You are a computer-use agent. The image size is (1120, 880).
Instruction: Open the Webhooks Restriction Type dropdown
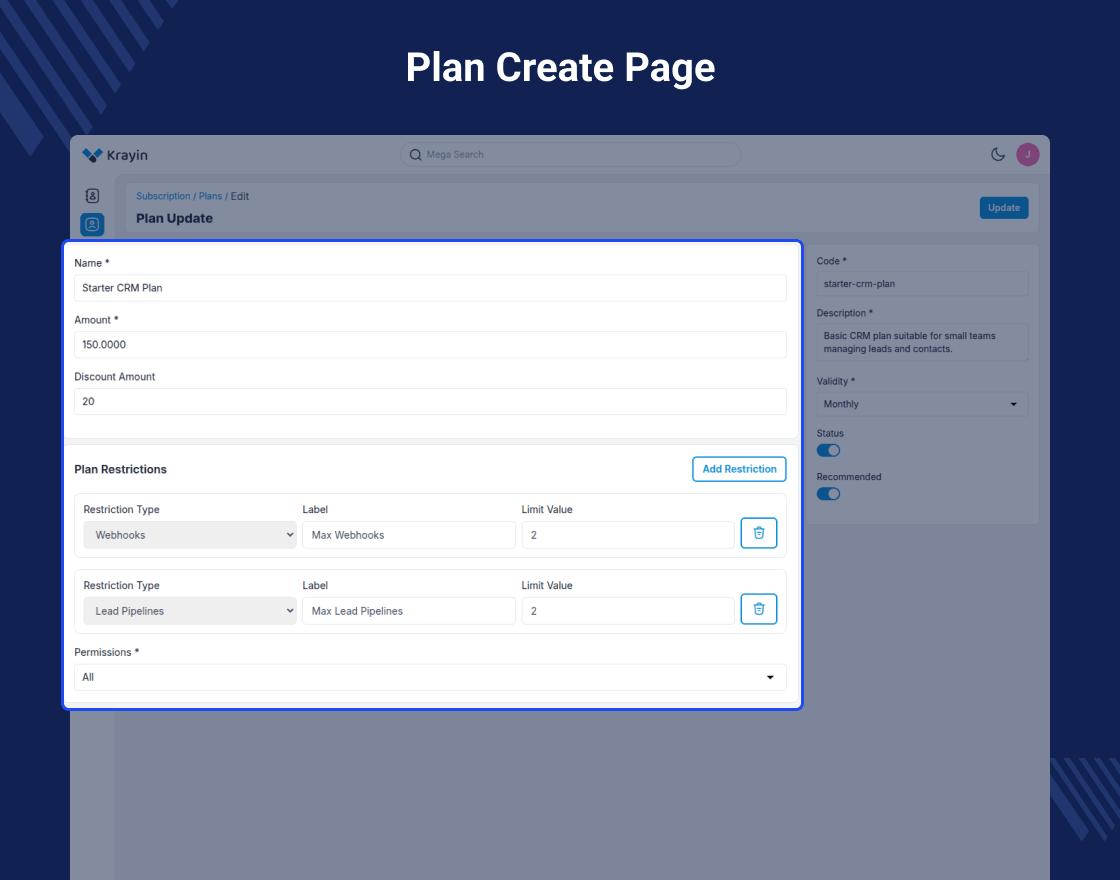[190, 535]
